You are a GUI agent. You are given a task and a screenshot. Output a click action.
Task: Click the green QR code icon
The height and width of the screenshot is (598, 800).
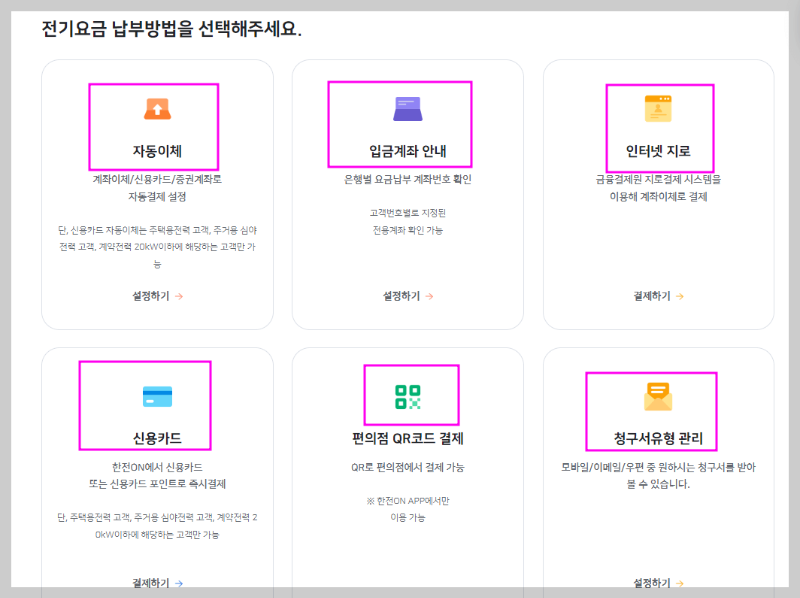(x=408, y=397)
